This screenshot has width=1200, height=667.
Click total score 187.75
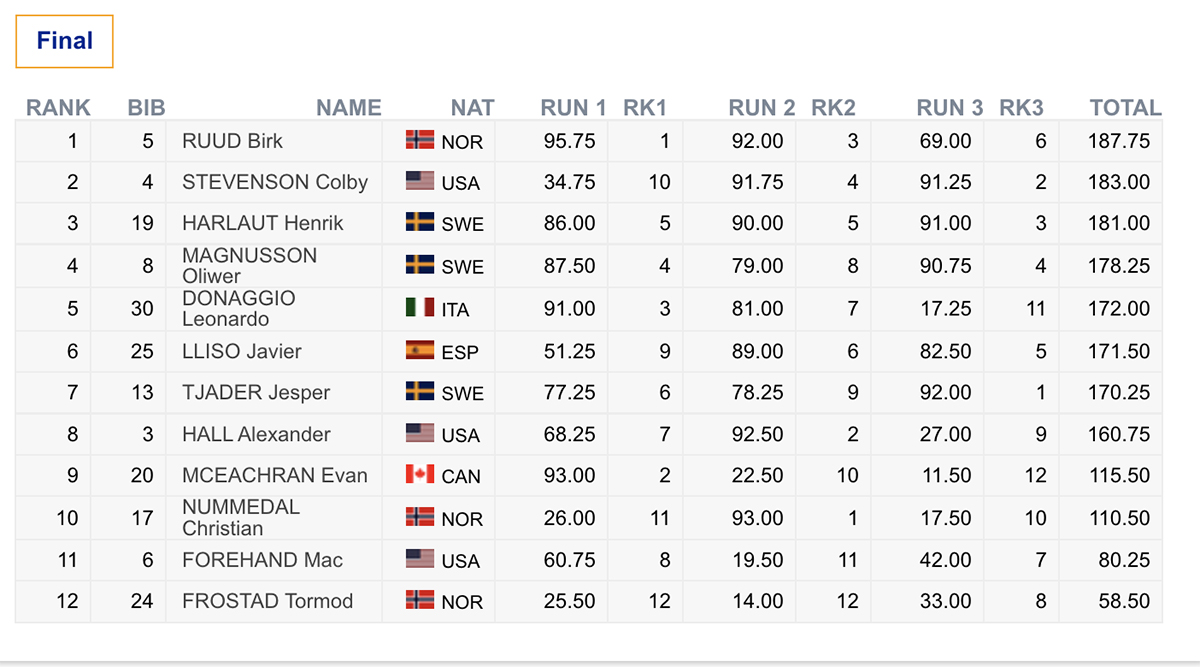(x=1119, y=141)
